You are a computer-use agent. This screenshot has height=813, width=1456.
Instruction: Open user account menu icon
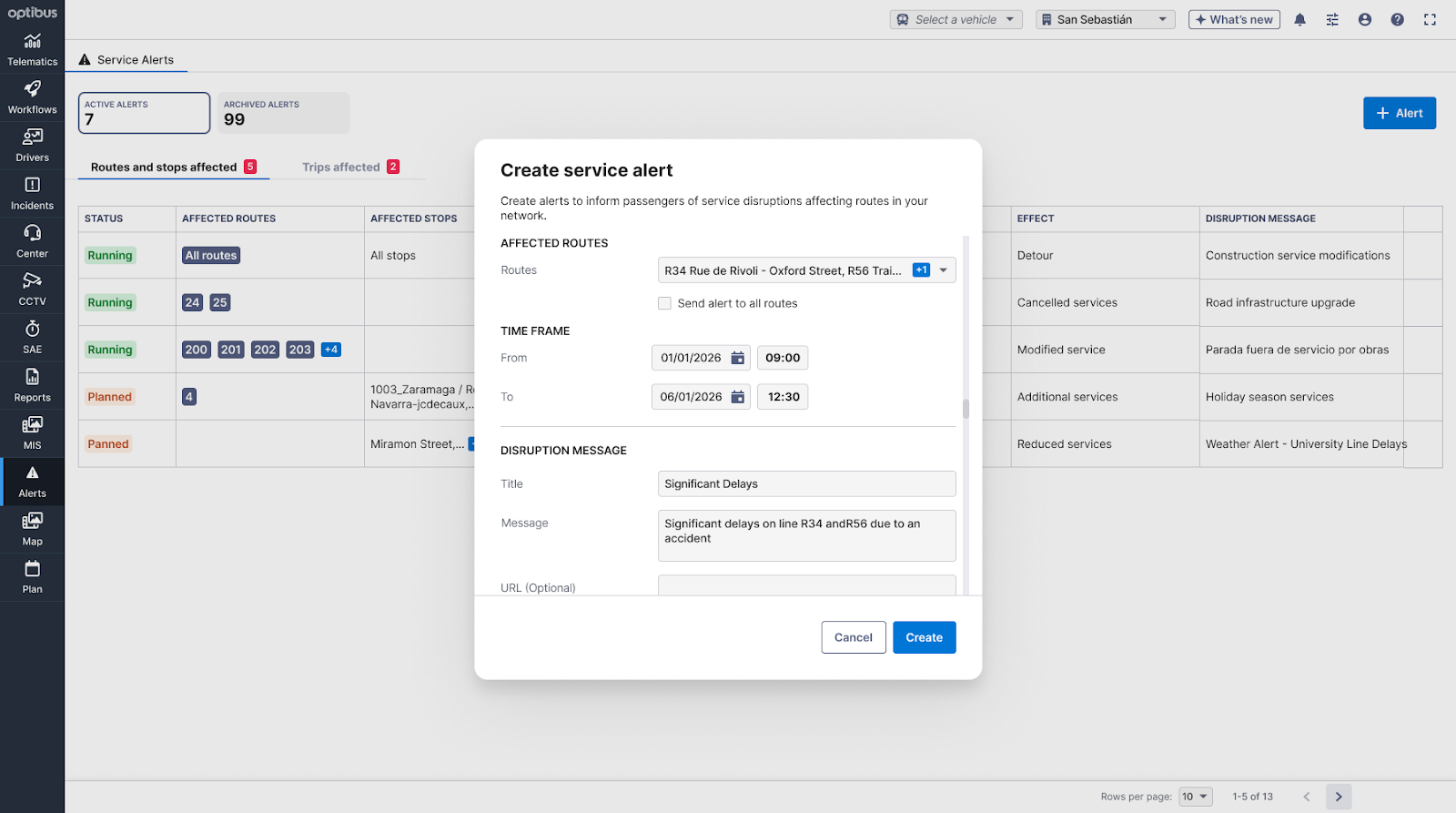click(x=1365, y=19)
